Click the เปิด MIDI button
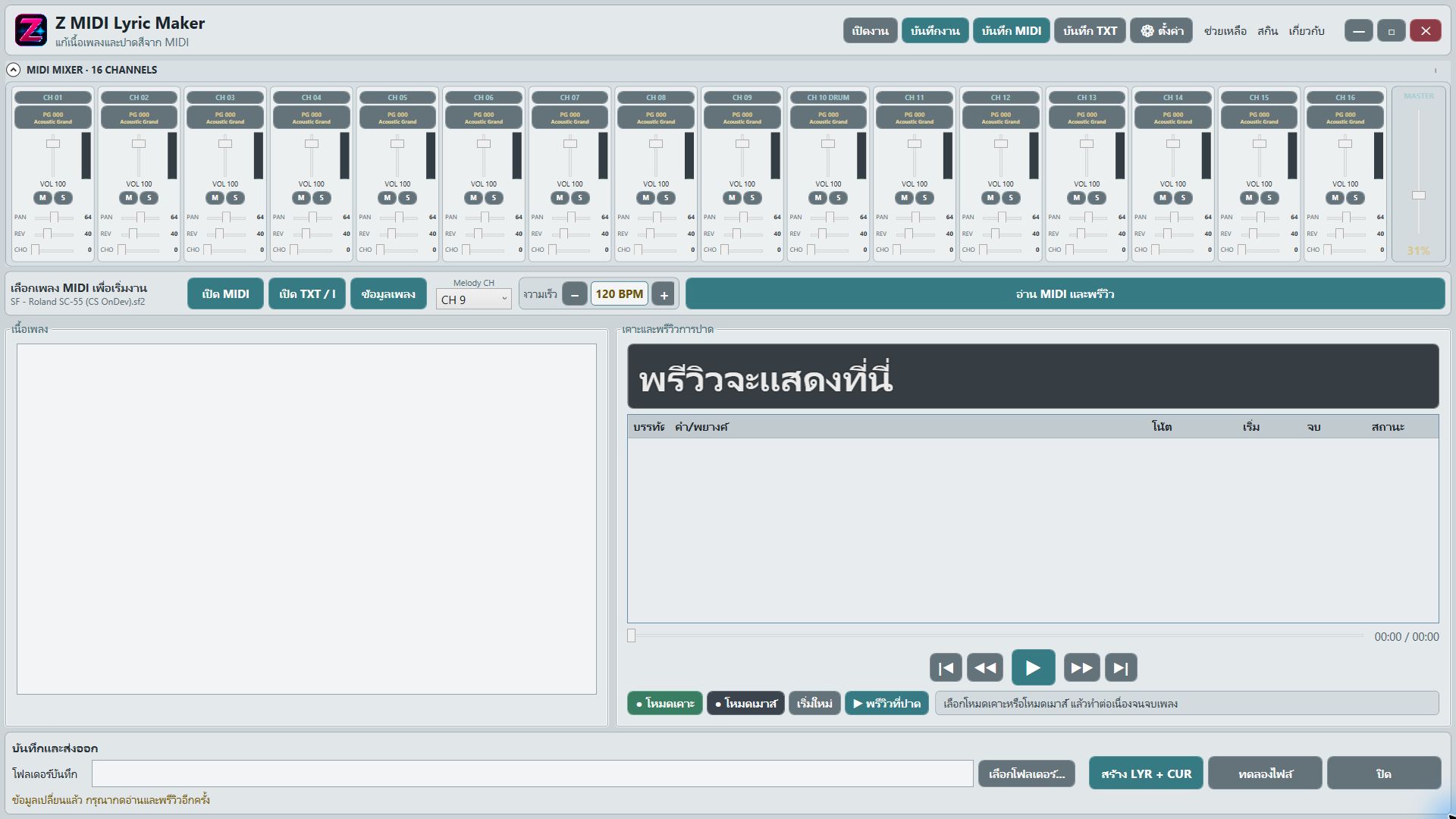The width and height of the screenshot is (1456, 819). click(225, 294)
